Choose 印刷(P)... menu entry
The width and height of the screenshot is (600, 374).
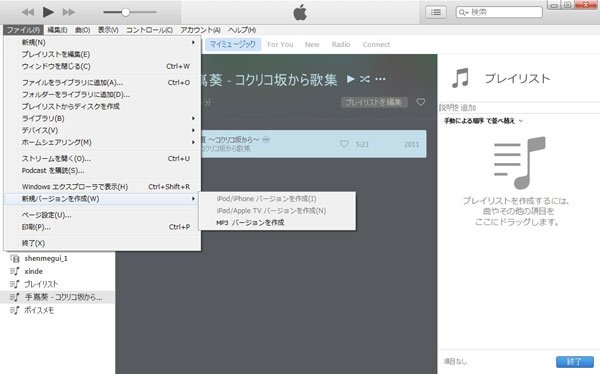[x=103, y=227]
